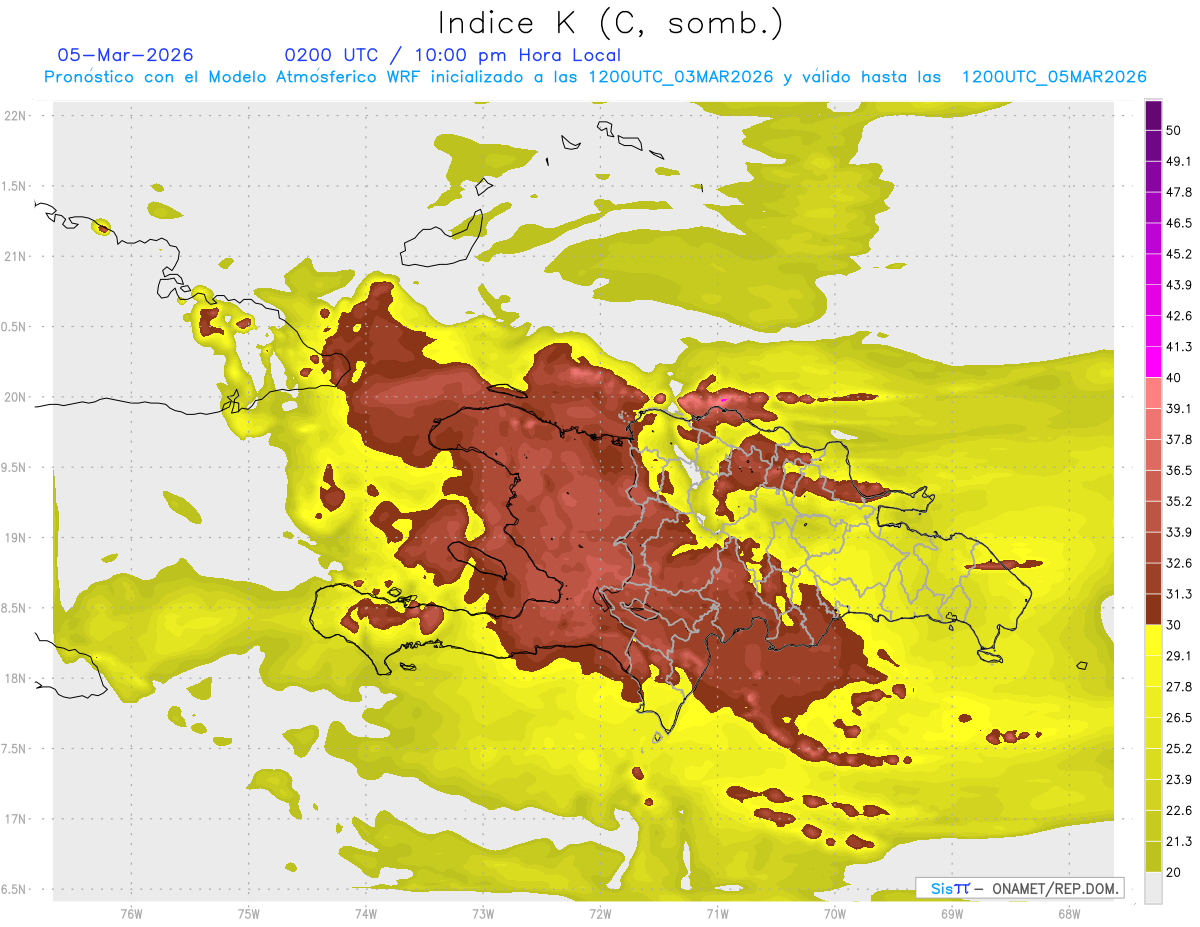
Task: Click the colorbar value '47.8'
Action: tap(1179, 192)
